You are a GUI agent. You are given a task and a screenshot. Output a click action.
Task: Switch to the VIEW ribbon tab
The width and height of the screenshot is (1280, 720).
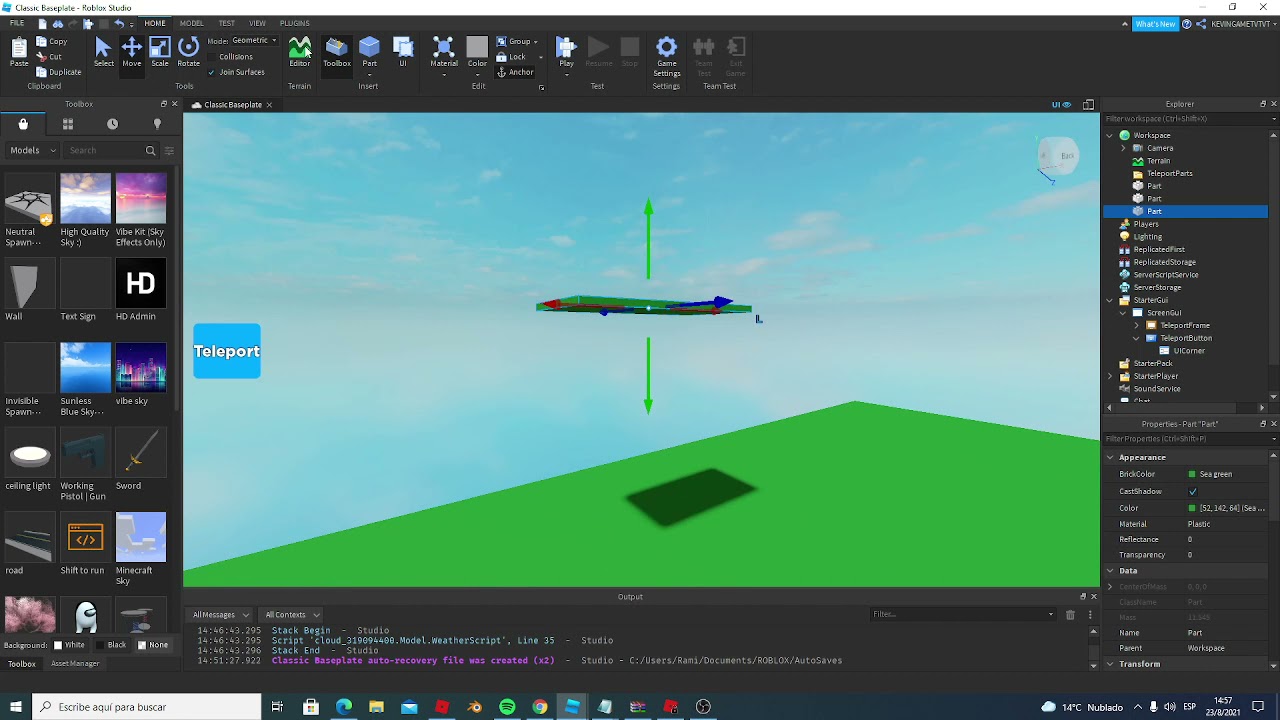(257, 23)
